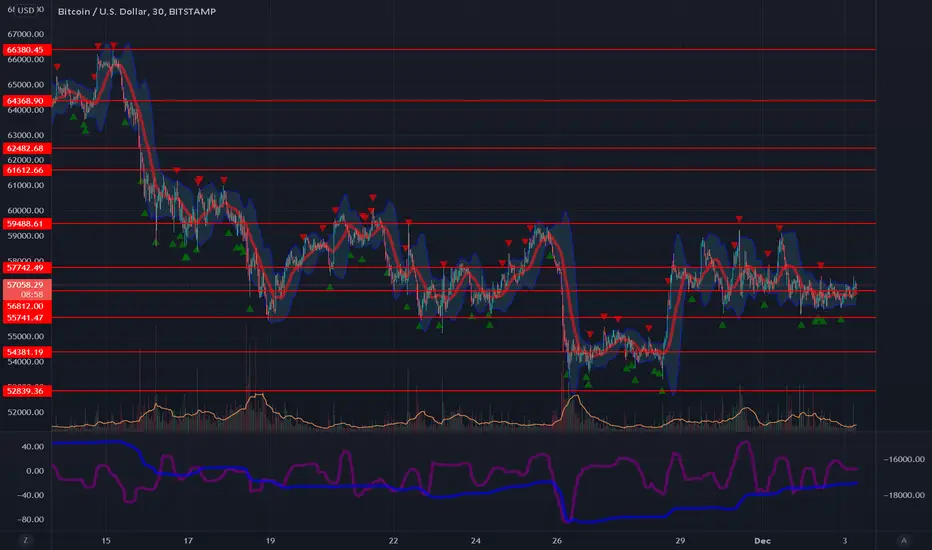The image size is (932, 550).
Task: Click the Z timezone button at bottom-left
Action: (x=26, y=540)
